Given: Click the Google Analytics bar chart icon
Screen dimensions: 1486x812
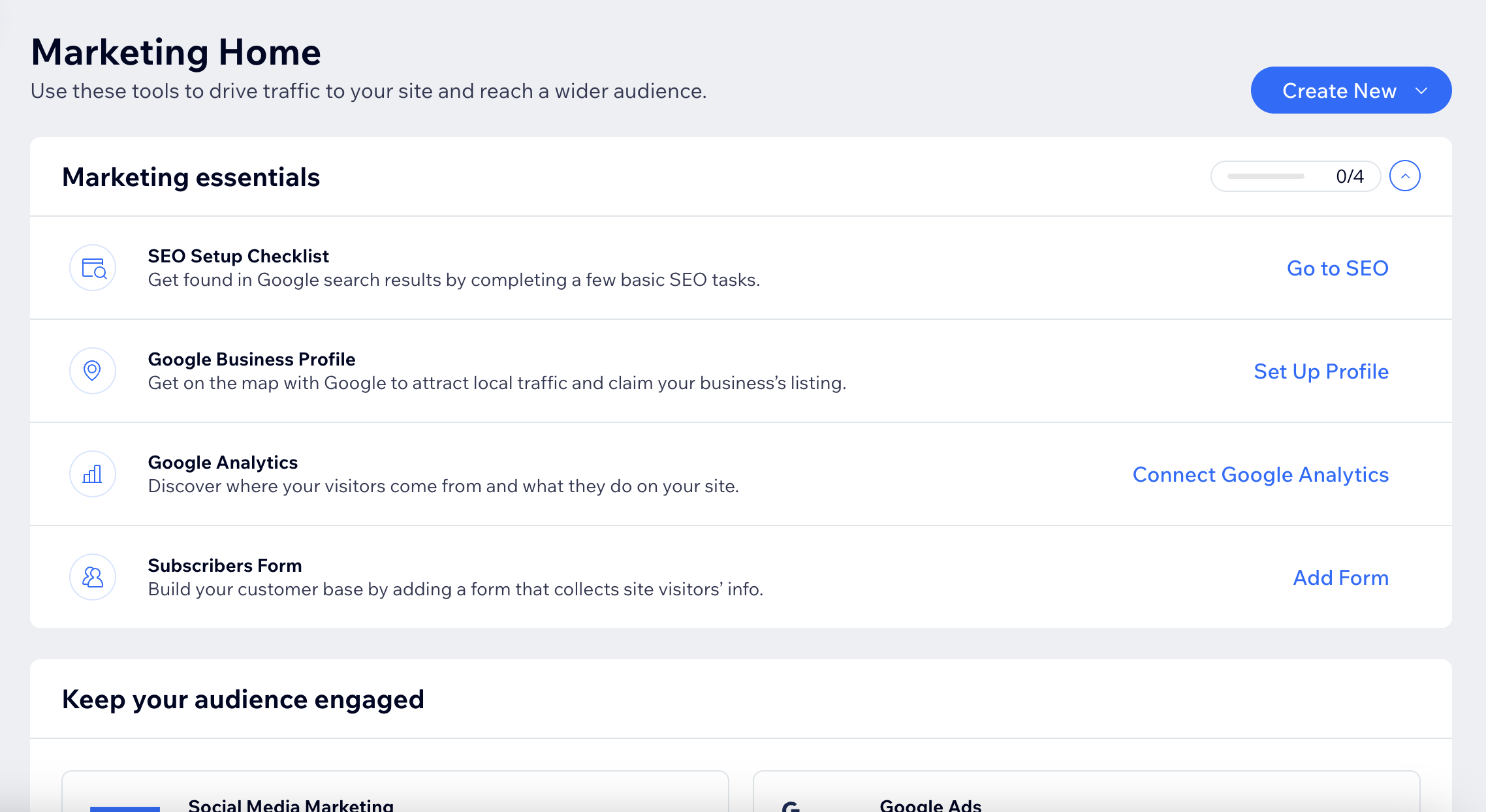Looking at the screenshot, I should coord(93,474).
